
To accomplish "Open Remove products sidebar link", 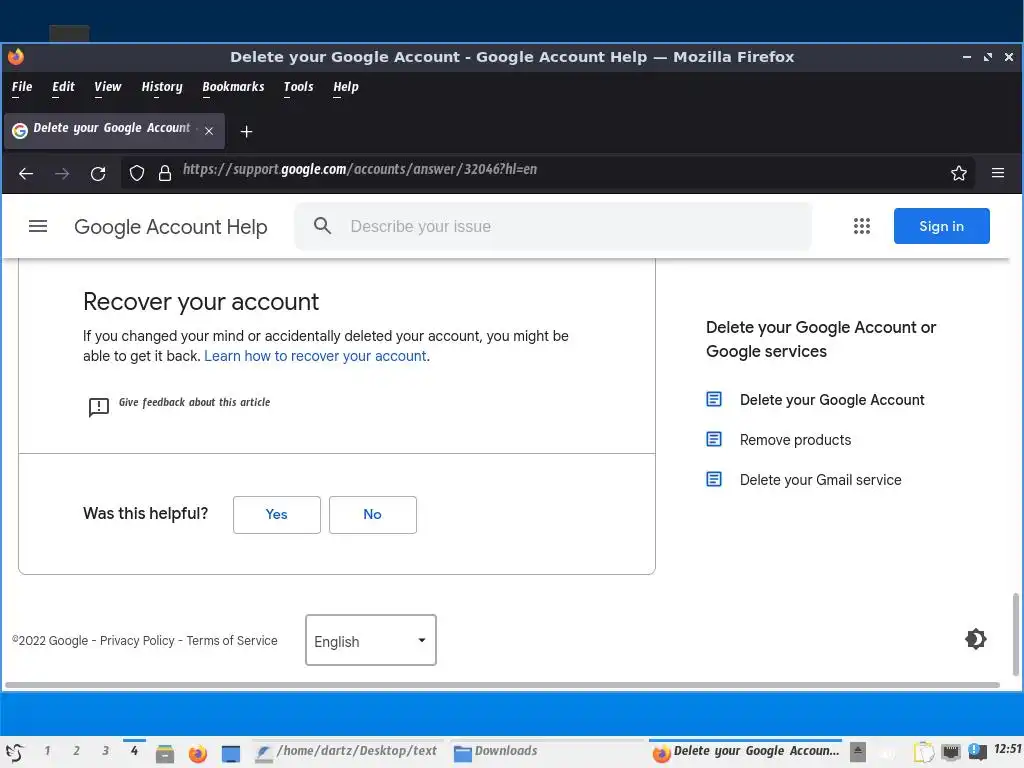I will click(x=795, y=440).
